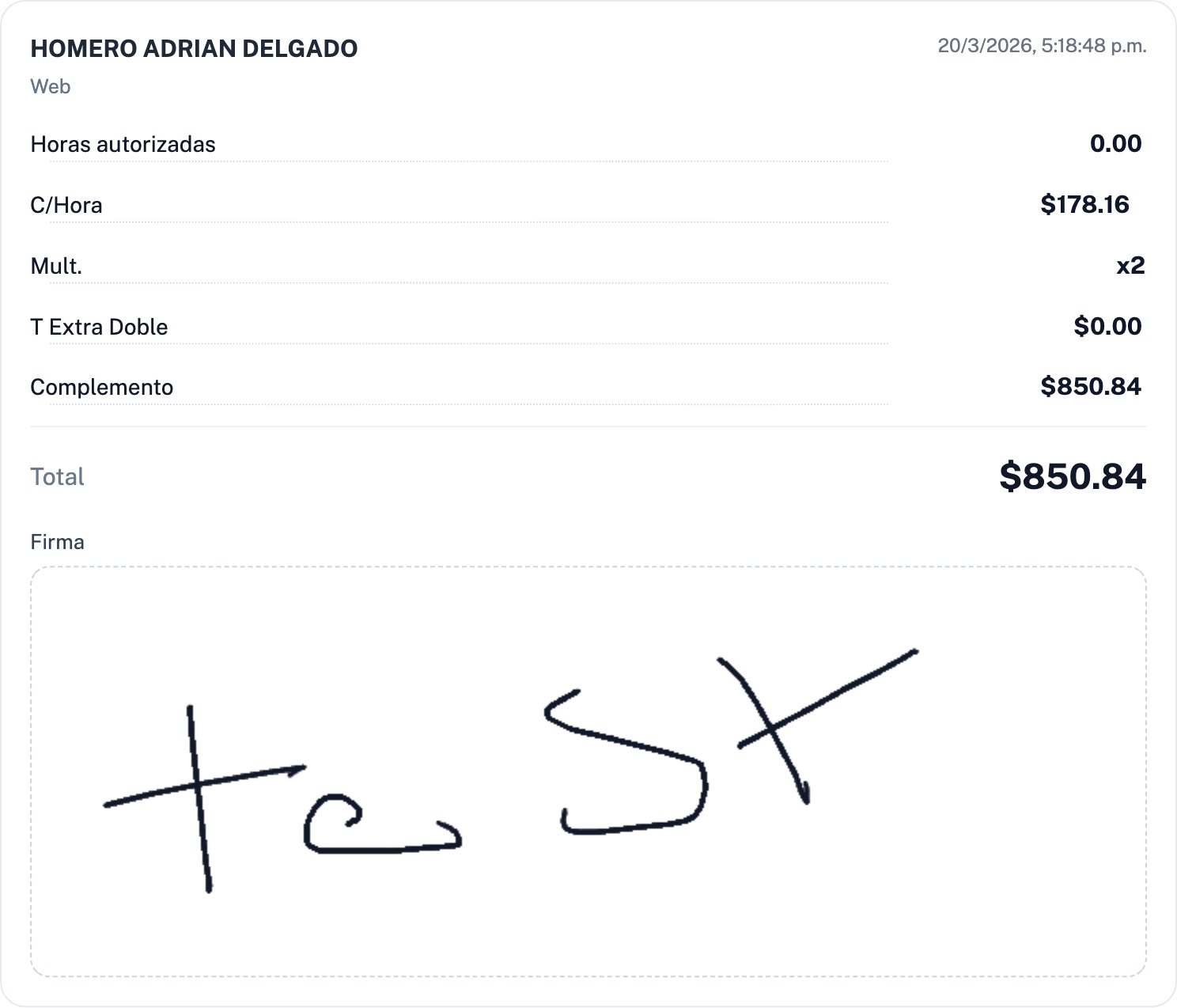Viewport: 1177px width, 1008px height.
Task: Click the Firma field label
Action: [x=57, y=542]
